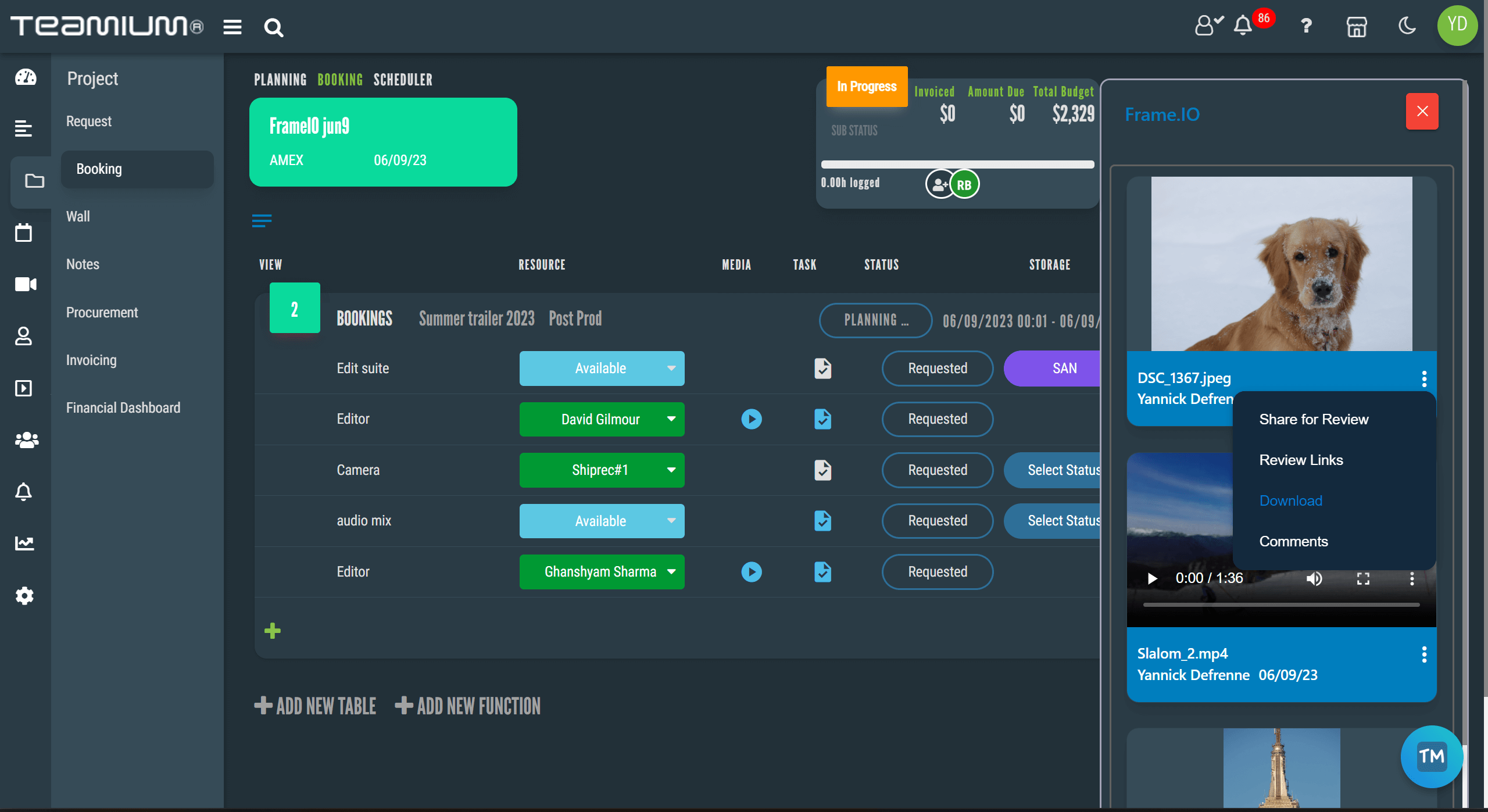
Task: Click the notifications bell with 86 badge
Action: 1243,26
